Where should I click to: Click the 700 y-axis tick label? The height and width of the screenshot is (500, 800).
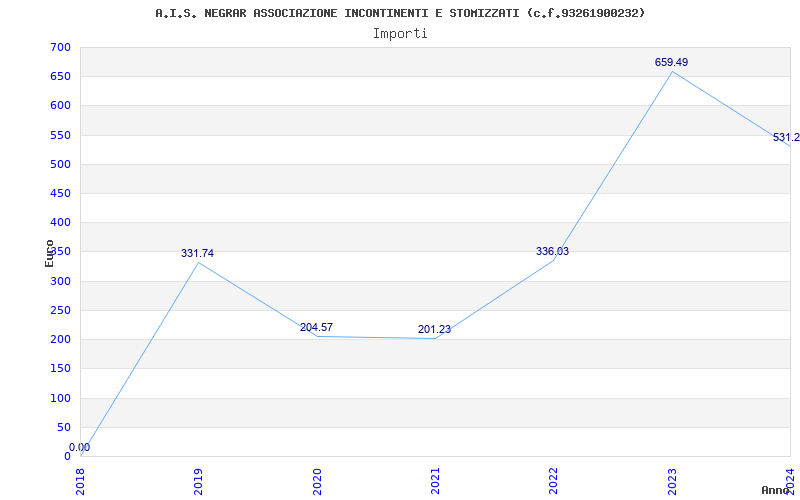click(60, 47)
